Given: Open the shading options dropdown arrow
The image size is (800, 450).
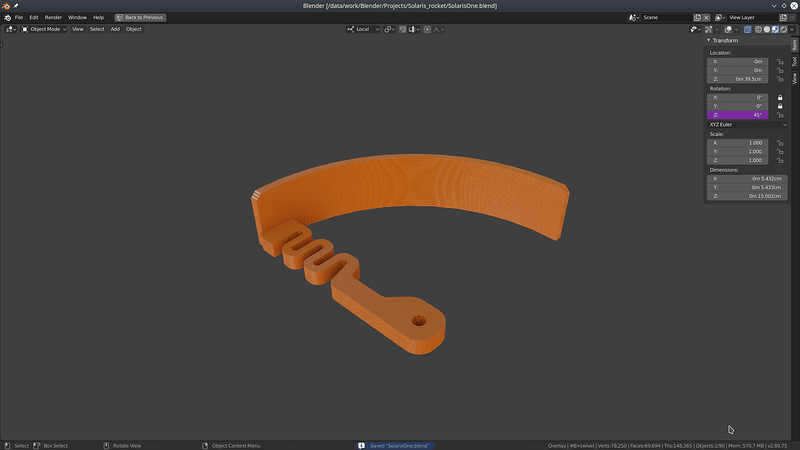Looking at the screenshot, I should [792, 30].
